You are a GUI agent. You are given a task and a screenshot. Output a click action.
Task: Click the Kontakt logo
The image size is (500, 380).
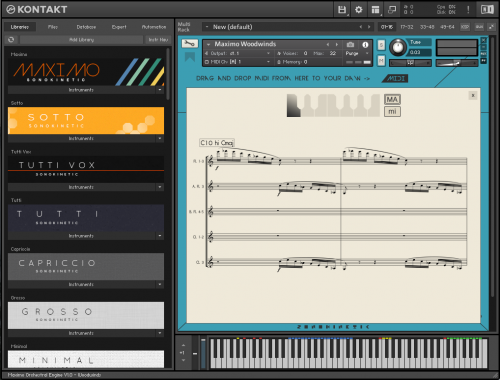coord(37,10)
